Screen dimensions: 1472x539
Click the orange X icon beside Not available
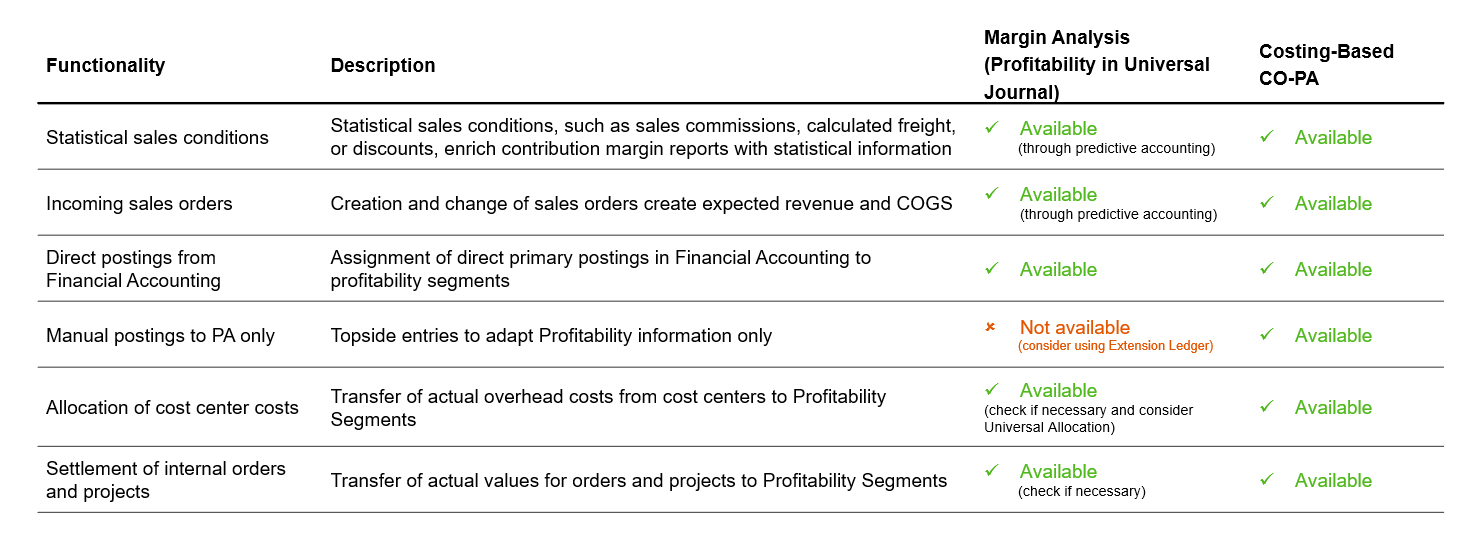pyautogui.click(x=991, y=327)
